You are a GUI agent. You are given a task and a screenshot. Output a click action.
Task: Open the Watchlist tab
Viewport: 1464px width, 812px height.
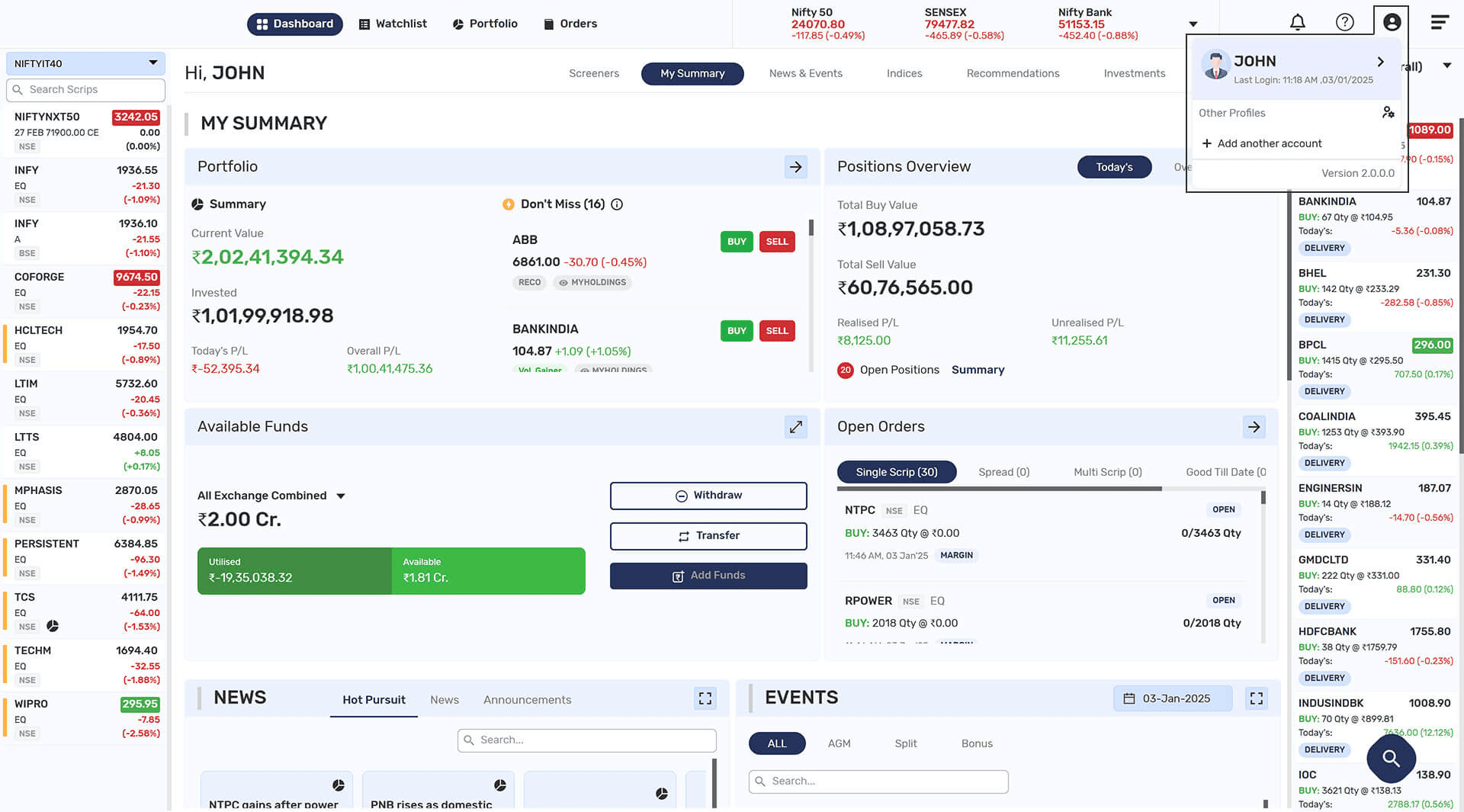tap(393, 24)
